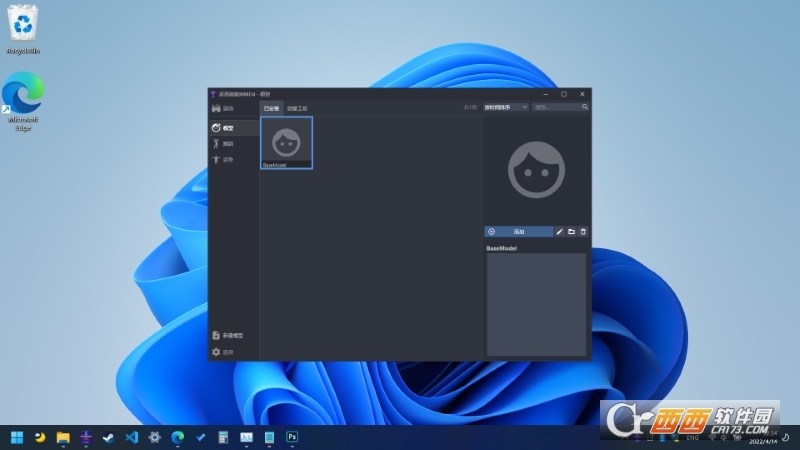
Task: Open Microsoft Edge desktop shortcut
Action: pyautogui.click(x=22, y=100)
